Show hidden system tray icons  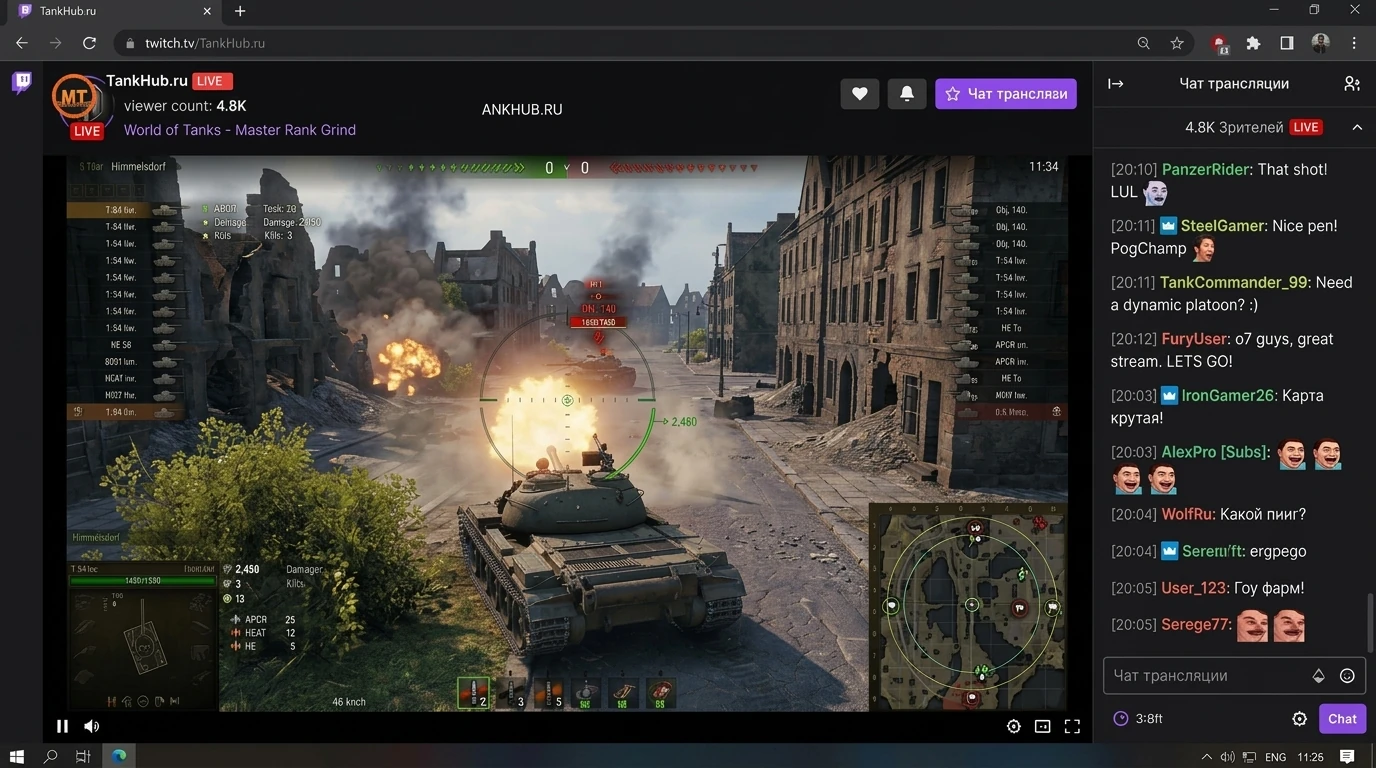click(x=1206, y=757)
